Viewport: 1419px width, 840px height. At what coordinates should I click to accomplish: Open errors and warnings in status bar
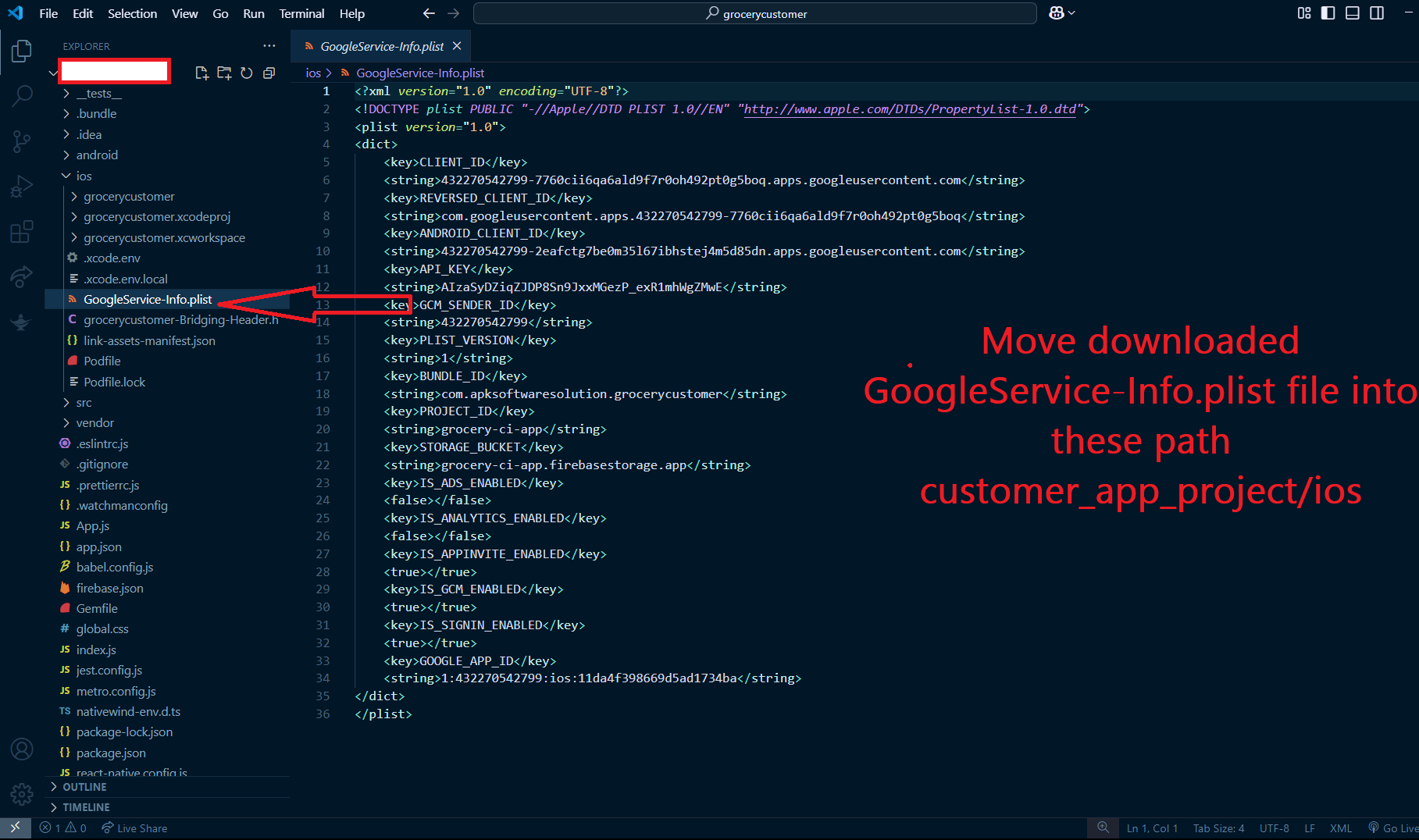pos(63,828)
